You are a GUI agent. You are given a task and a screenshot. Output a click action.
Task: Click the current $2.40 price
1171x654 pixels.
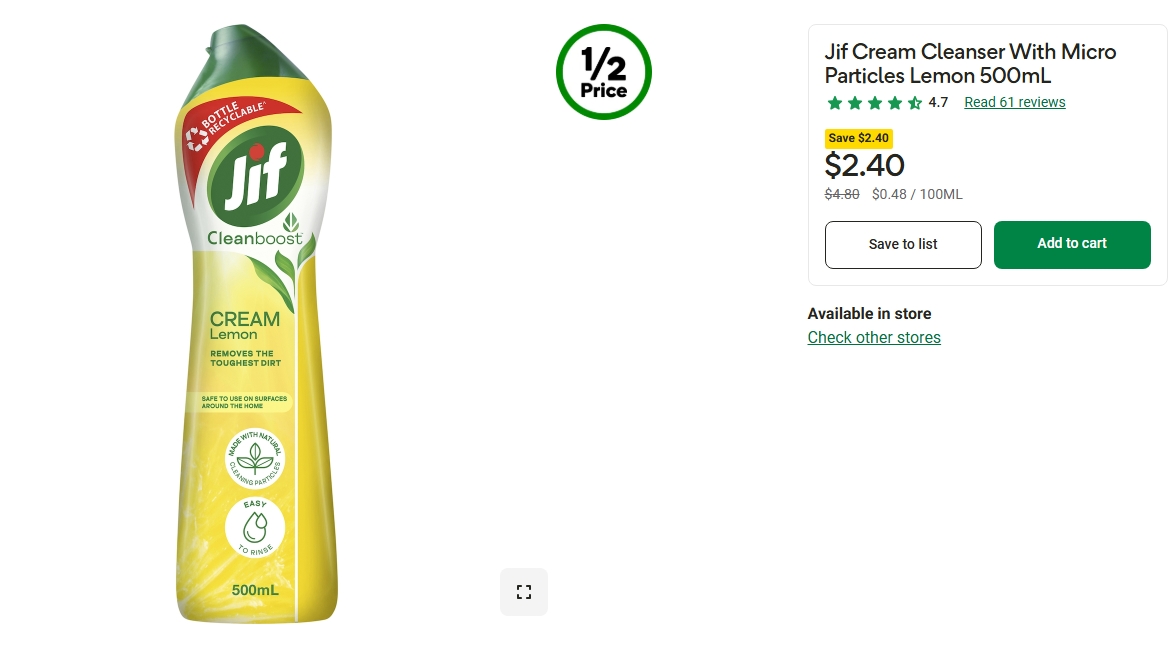tap(864, 165)
